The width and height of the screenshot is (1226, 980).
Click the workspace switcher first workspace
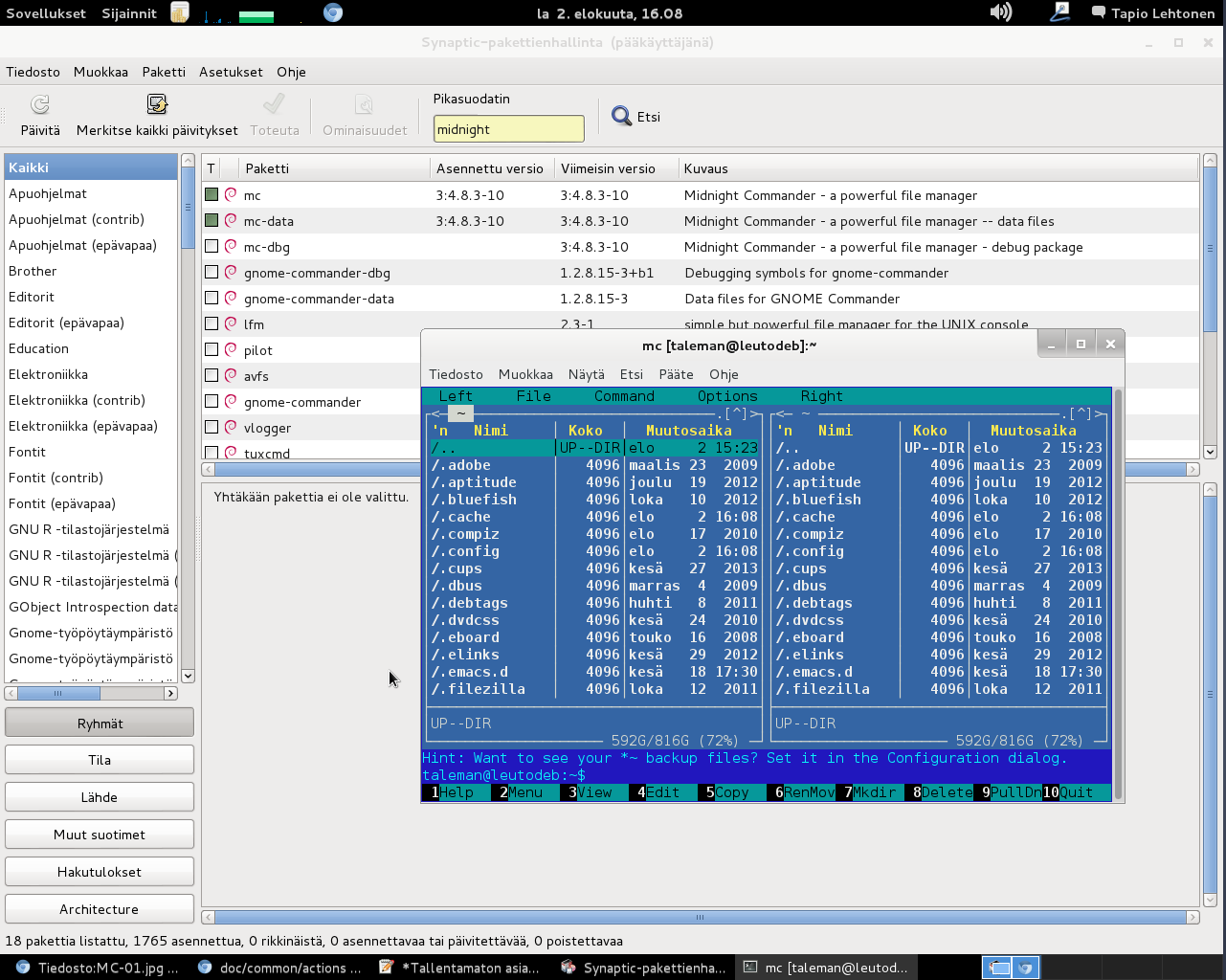(997, 968)
